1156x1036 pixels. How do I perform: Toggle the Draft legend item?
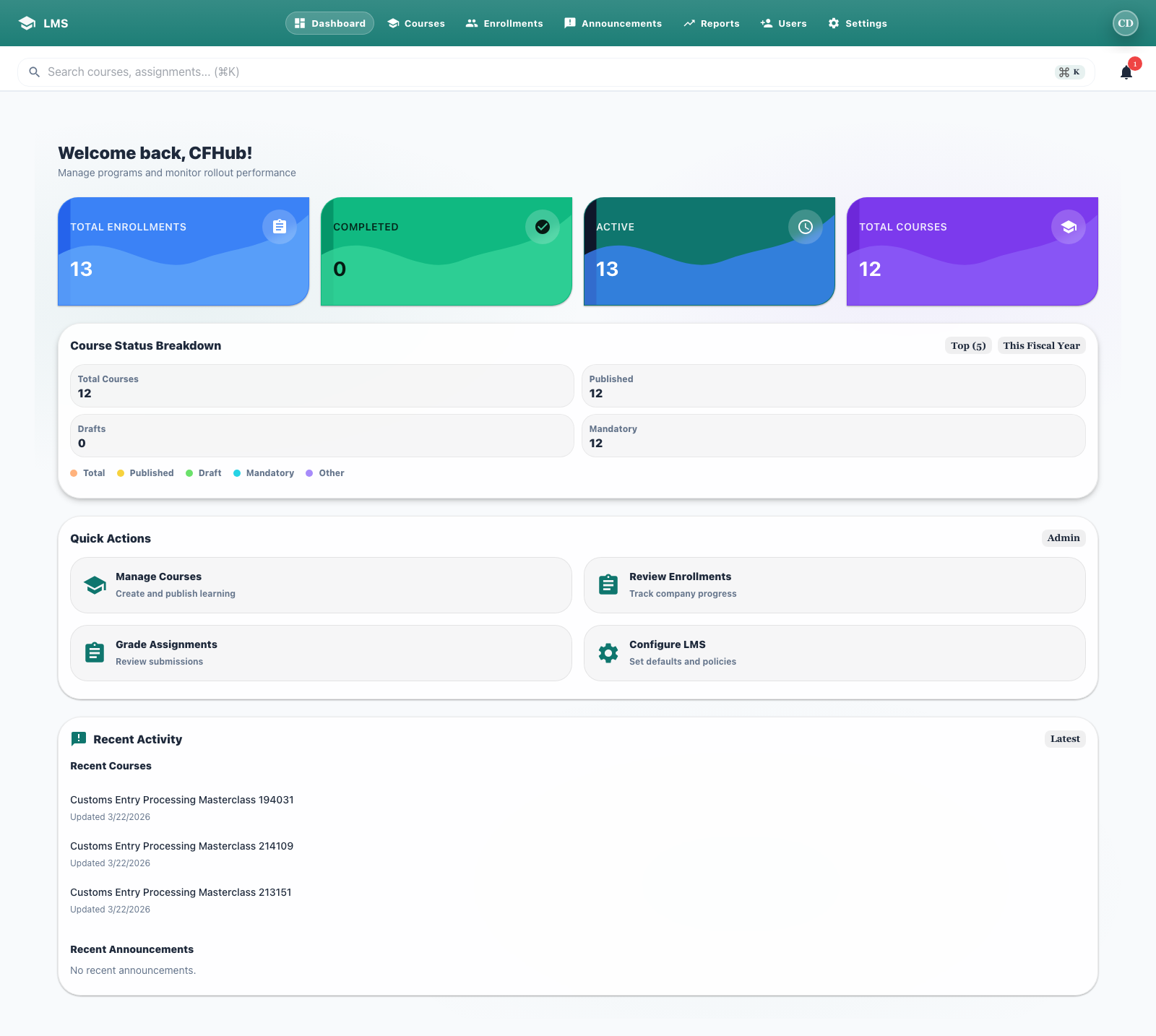pos(203,472)
